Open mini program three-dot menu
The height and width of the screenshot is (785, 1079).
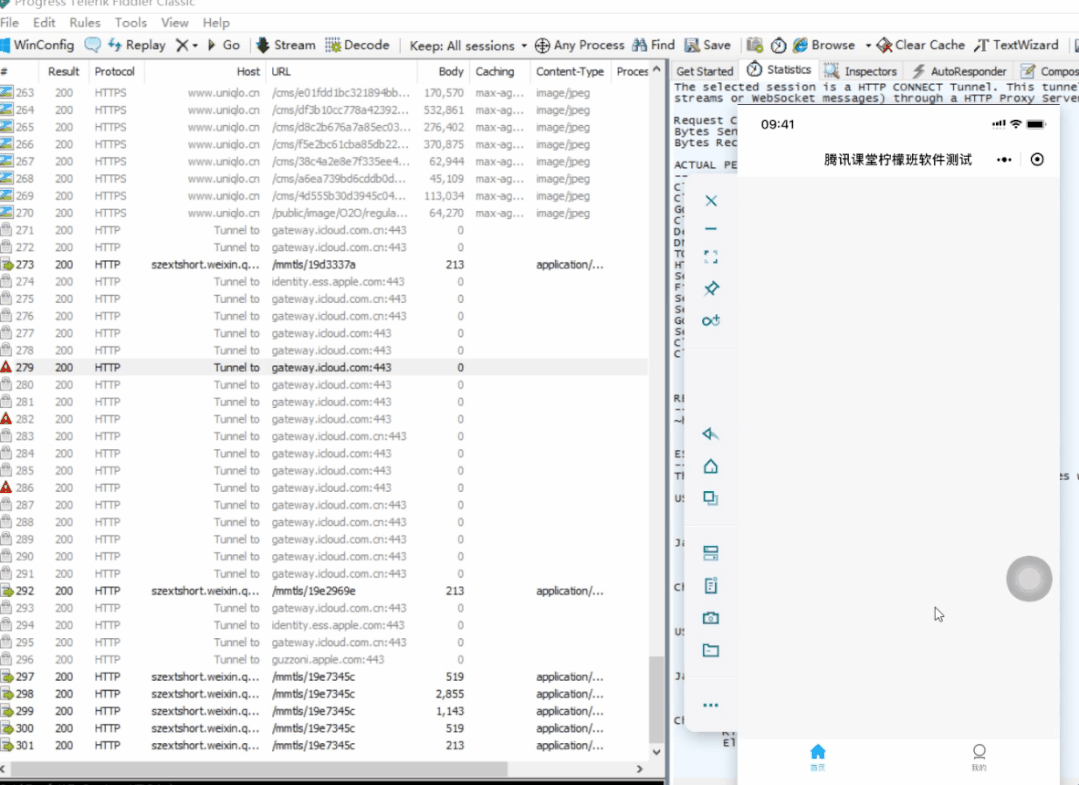point(1004,160)
